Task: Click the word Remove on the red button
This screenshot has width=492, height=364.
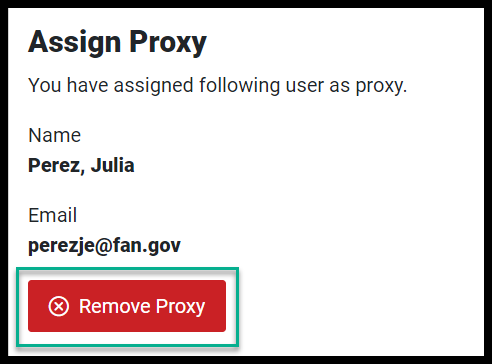Action: 114,306
